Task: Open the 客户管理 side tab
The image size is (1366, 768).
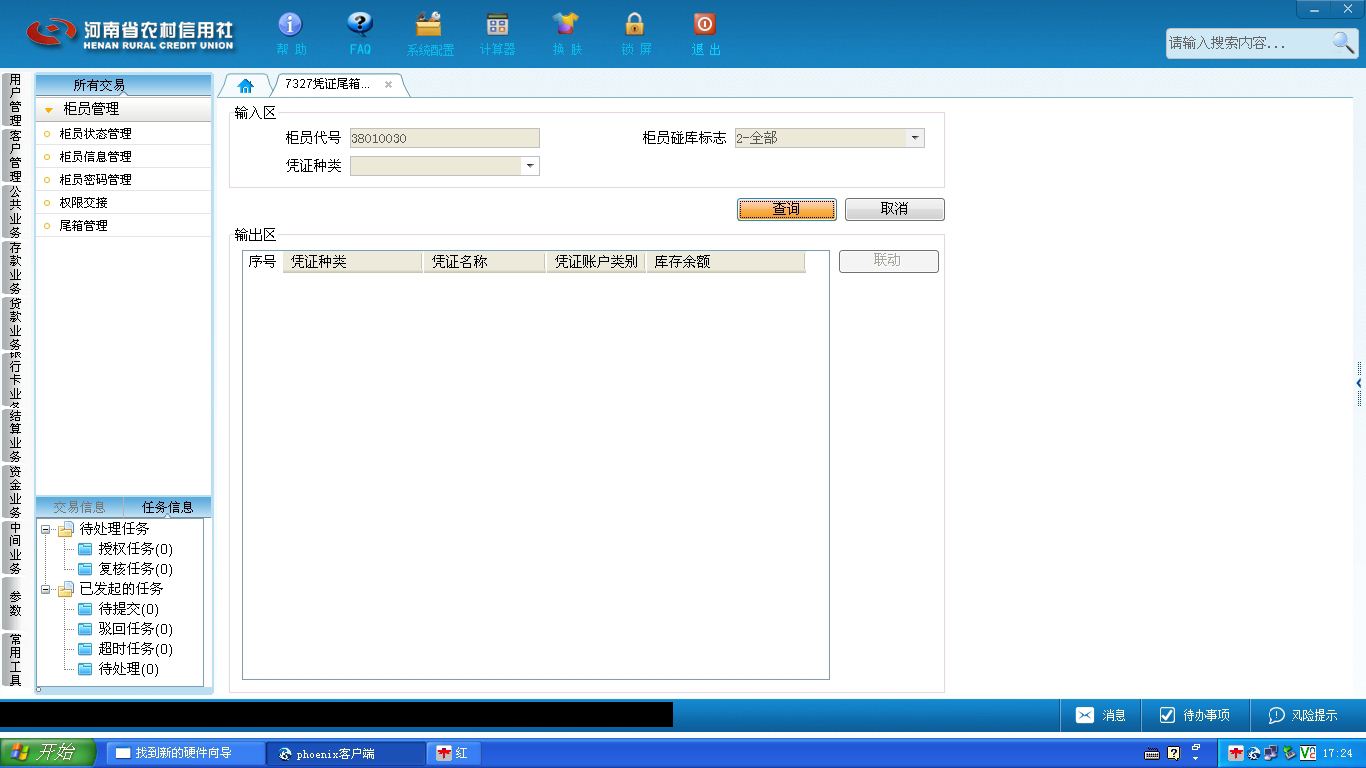Action: pos(14,156)
